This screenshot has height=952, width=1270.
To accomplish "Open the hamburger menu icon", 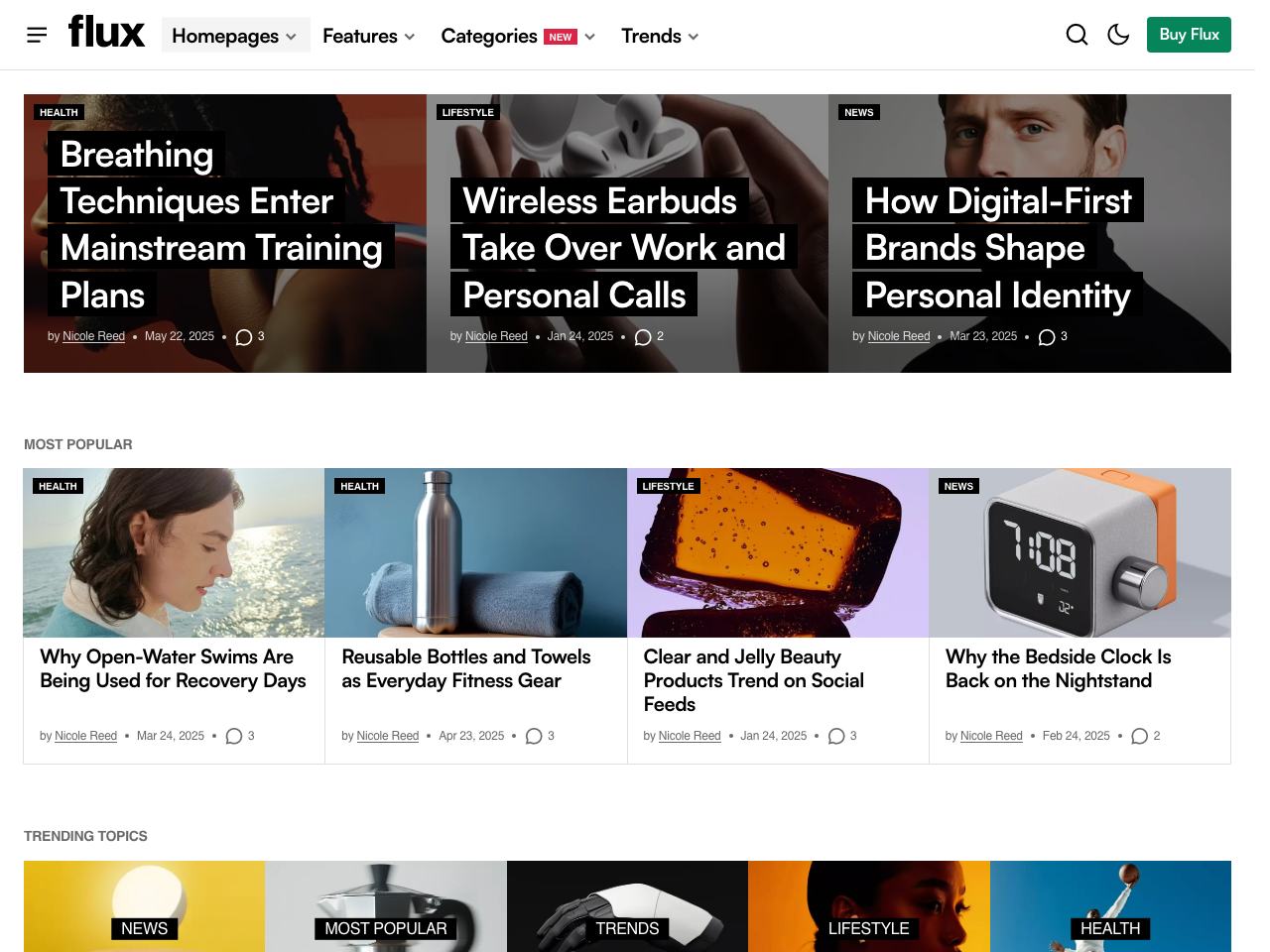I will (x=37, y=36).
